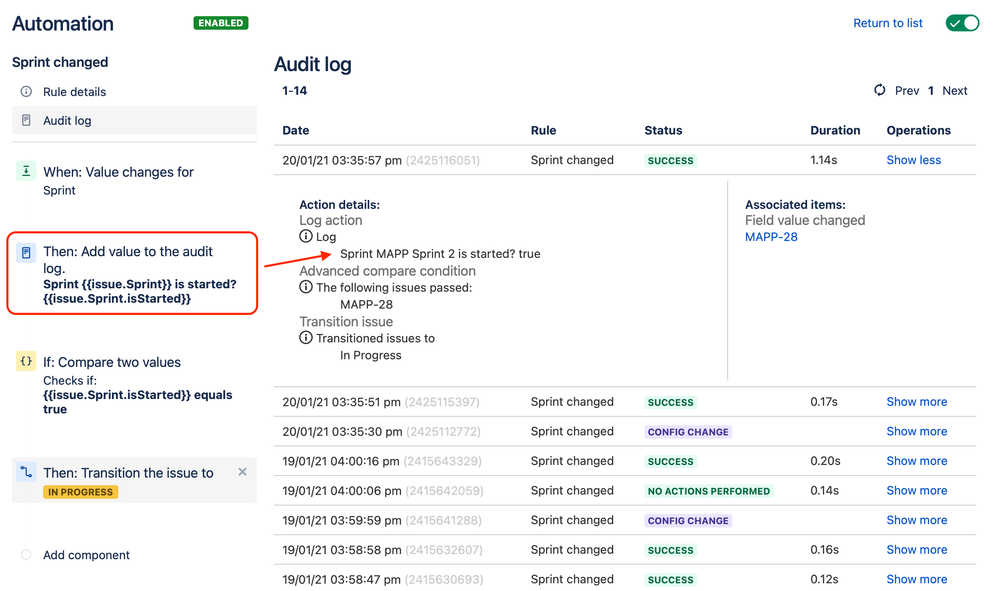This screenshot has height=591, width=999.
Task: Go to Next page of audit log
Action: point(954,90)
